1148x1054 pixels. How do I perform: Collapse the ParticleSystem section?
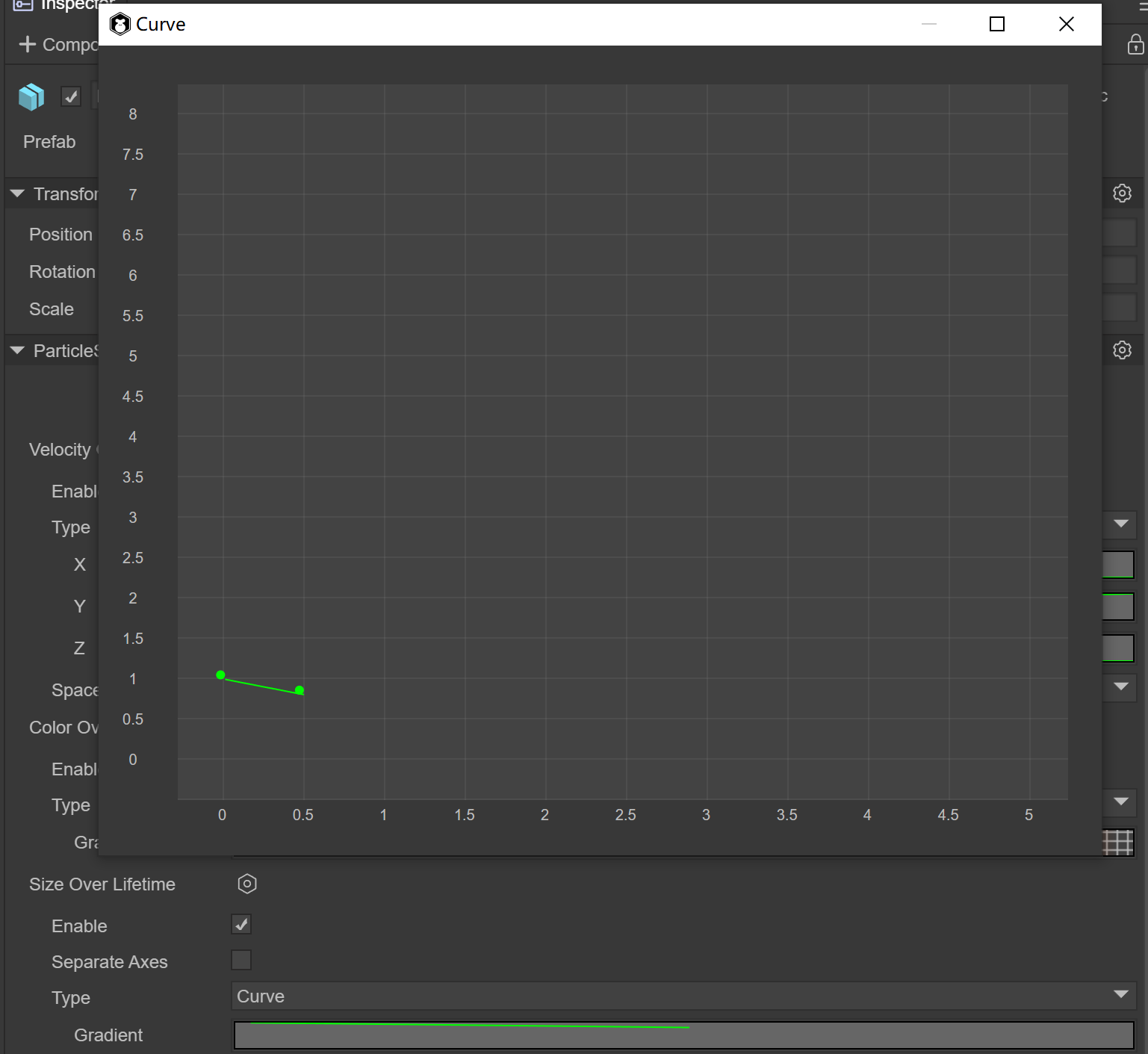point(18,350)
